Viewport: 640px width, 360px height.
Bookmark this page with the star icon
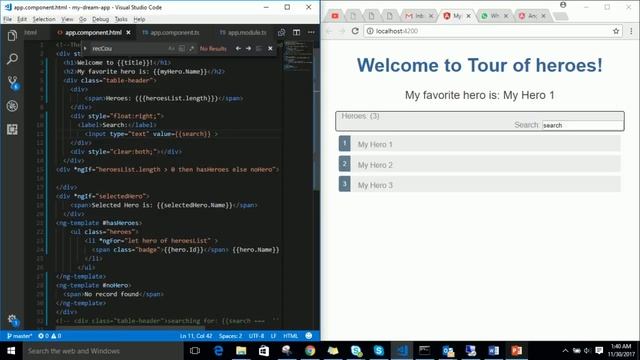(x=616, y=31)
